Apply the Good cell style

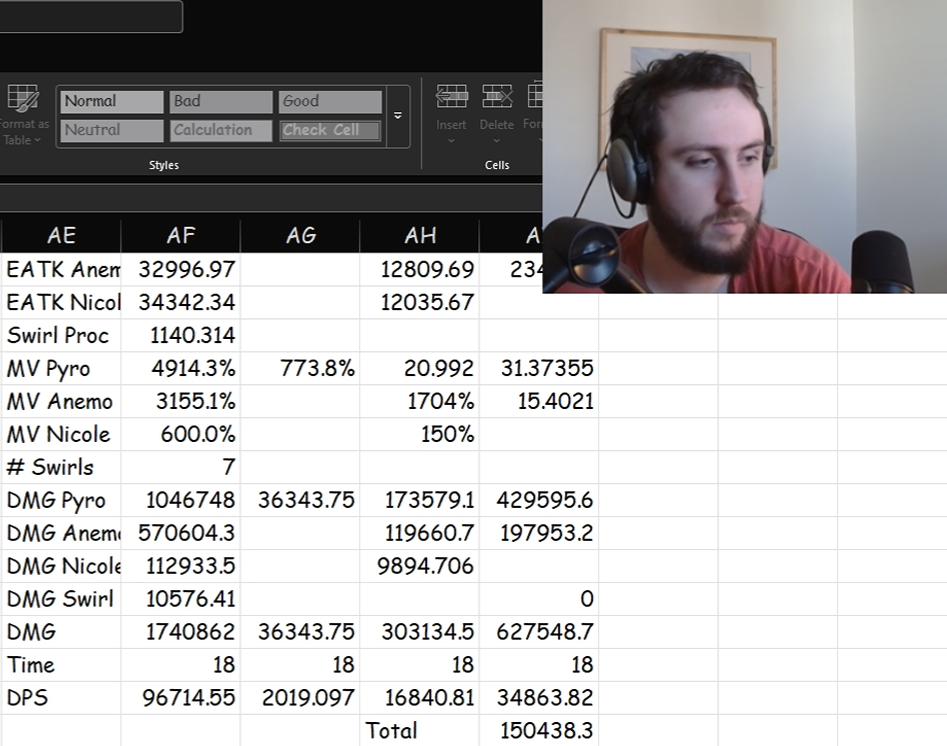330,101
